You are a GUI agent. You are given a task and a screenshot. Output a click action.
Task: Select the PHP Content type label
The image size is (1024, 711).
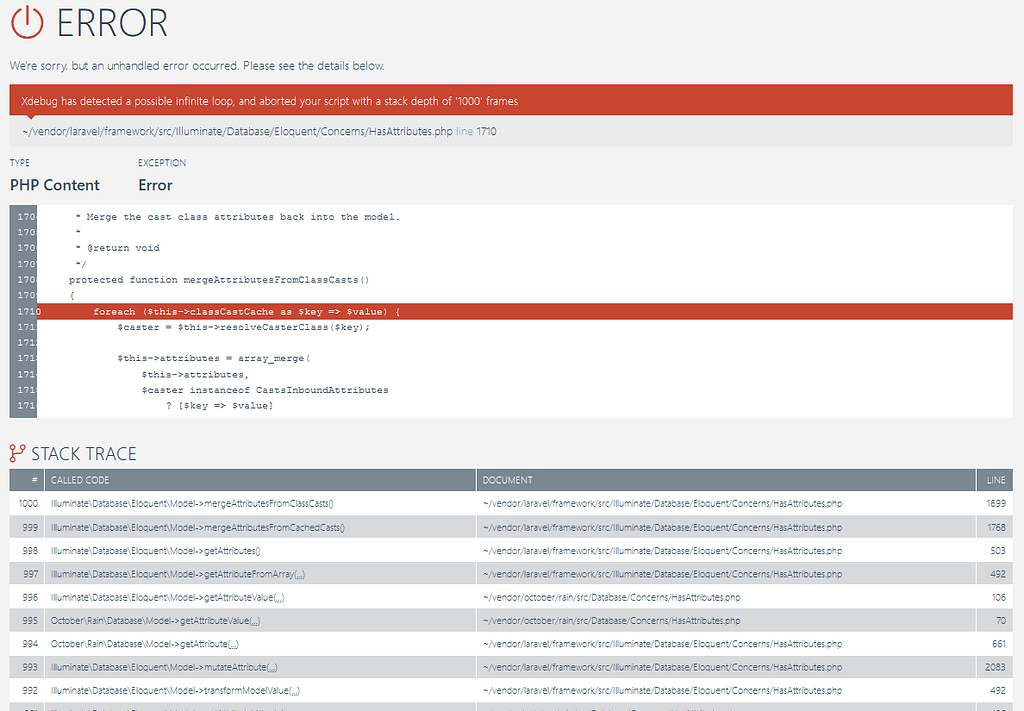click(x=54, y=184)
